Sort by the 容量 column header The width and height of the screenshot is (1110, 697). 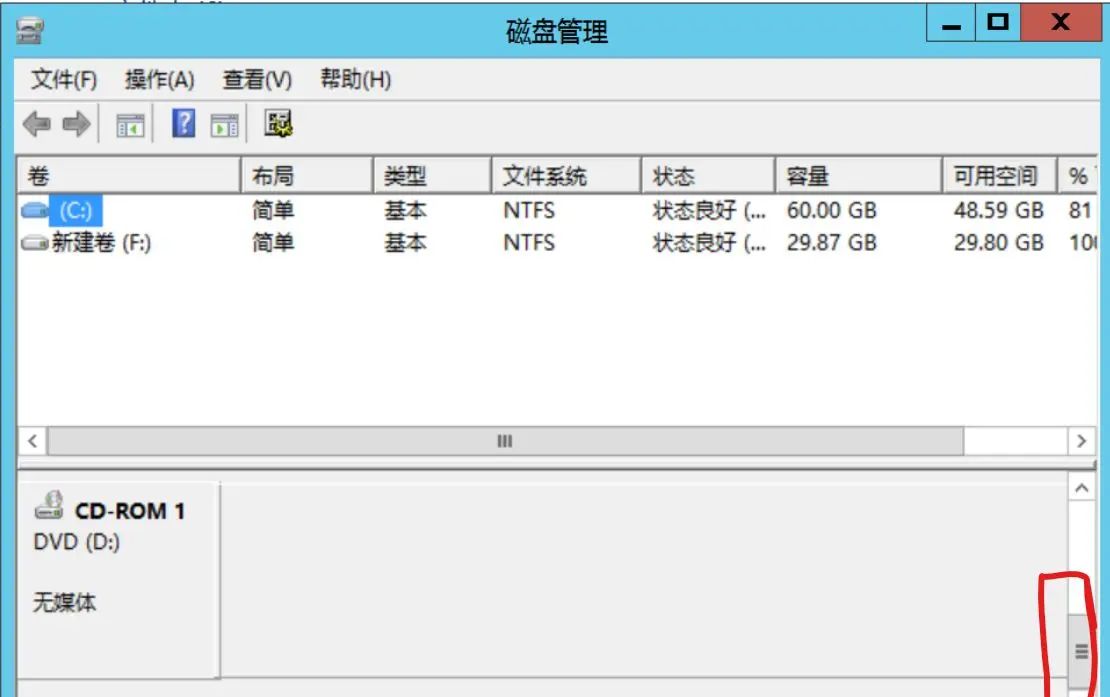[859, 175]
